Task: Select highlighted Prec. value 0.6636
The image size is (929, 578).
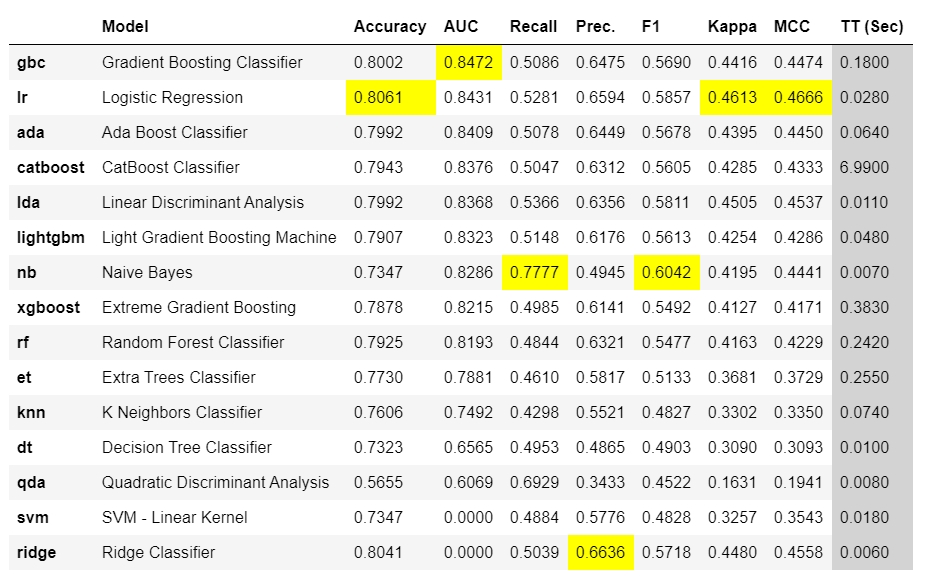Action: pyautogui.click(x=600, y=552)
